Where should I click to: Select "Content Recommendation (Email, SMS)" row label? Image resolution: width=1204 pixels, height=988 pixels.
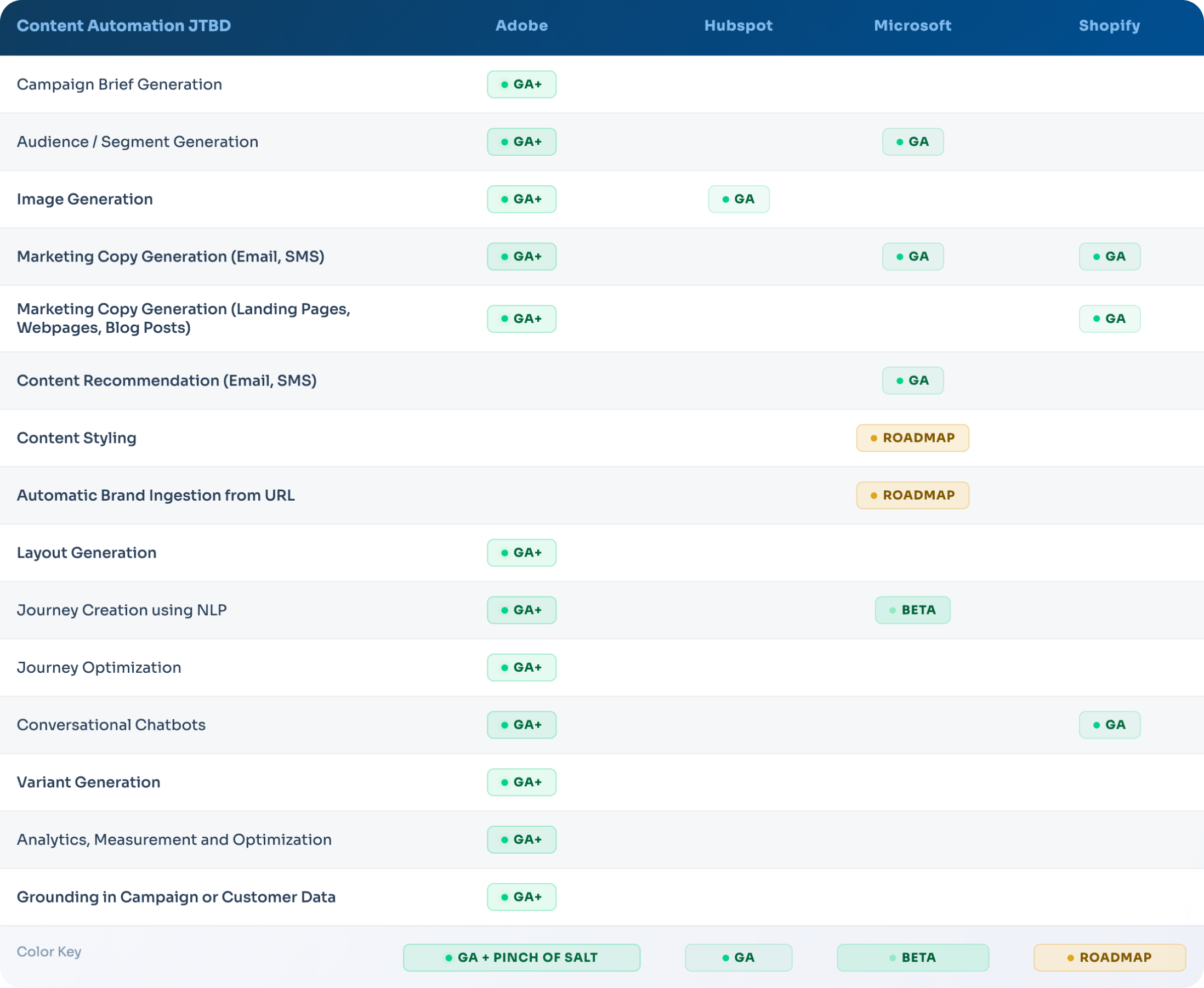[167, 381]
